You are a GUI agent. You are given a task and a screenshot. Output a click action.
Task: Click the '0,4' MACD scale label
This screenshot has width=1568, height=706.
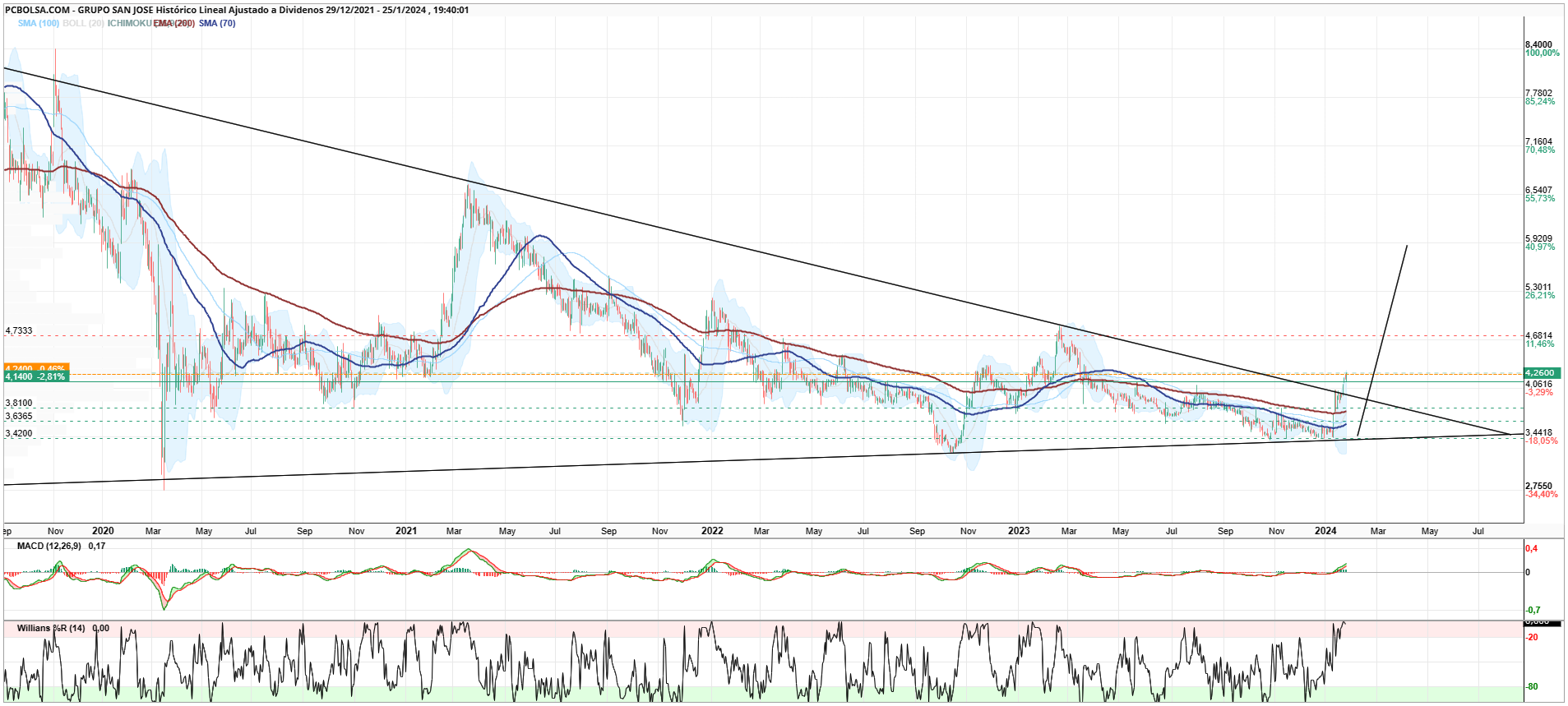click(x=1532, y=549)
